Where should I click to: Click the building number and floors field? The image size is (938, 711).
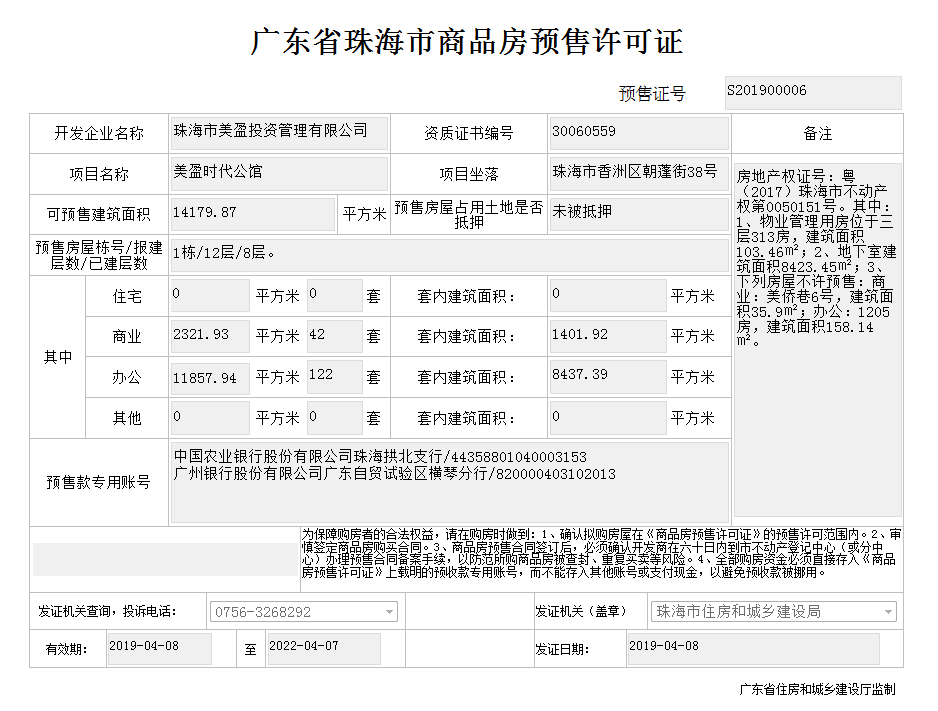[450, 255]
